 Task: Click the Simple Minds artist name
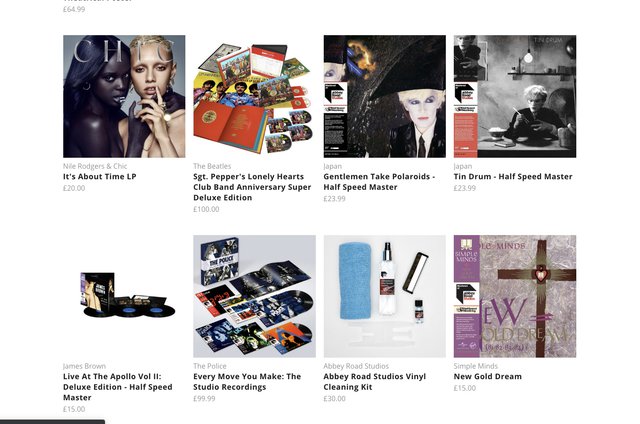tap(476, 366)
